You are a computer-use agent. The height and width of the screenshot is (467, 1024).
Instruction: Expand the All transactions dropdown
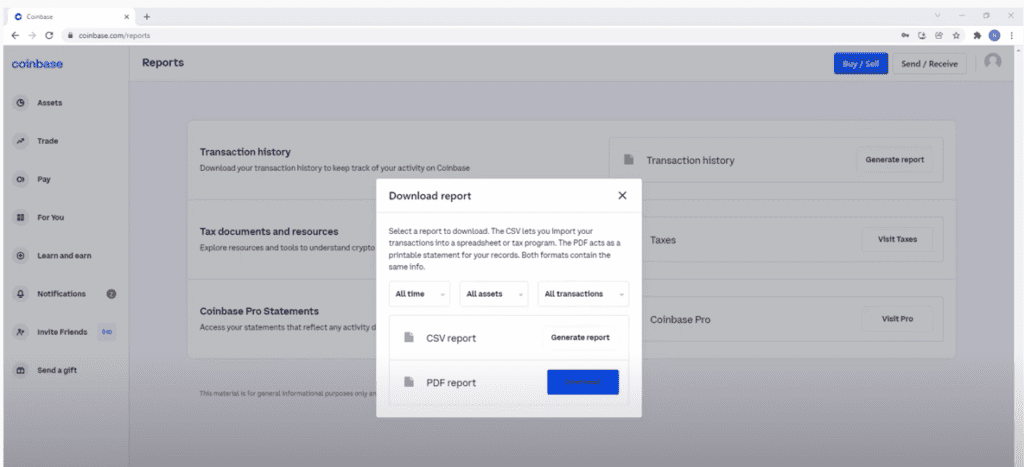click(583, 294)
